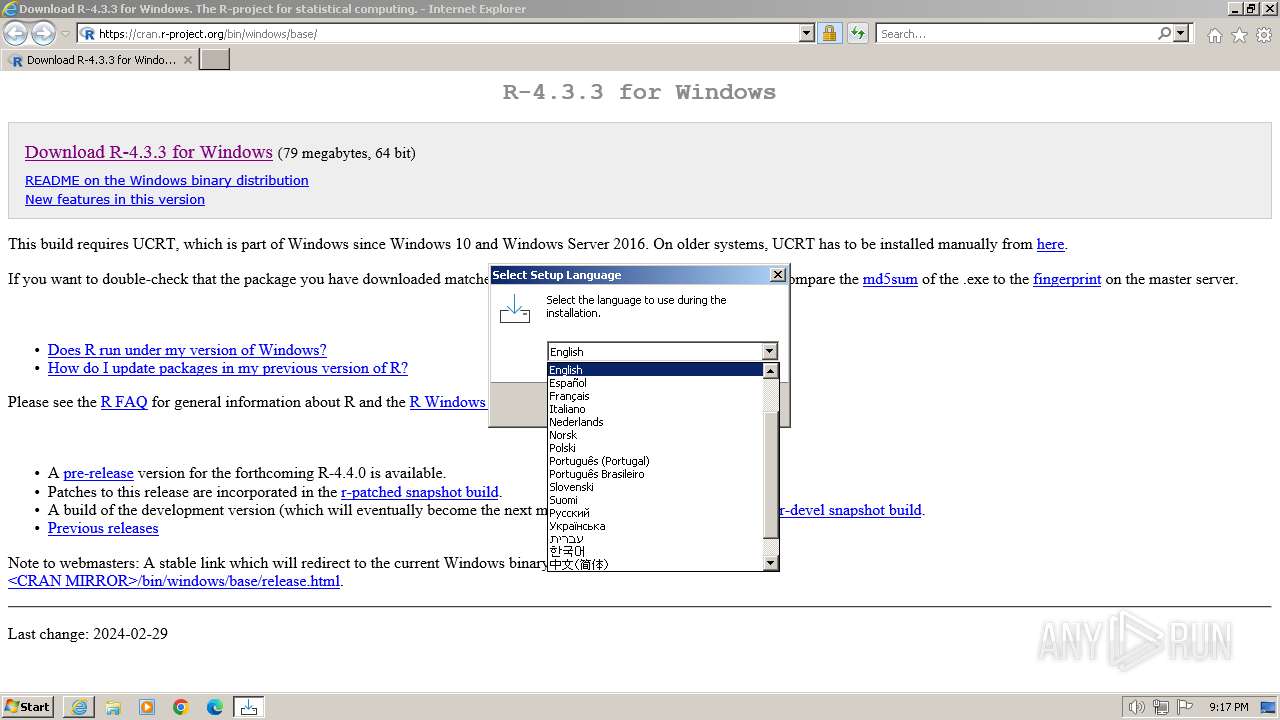Image resolution: width=1280 pixels, height=720 pixels.
Task: Click the Internet Explorer taskbar icon
Action: click(79, 707)
